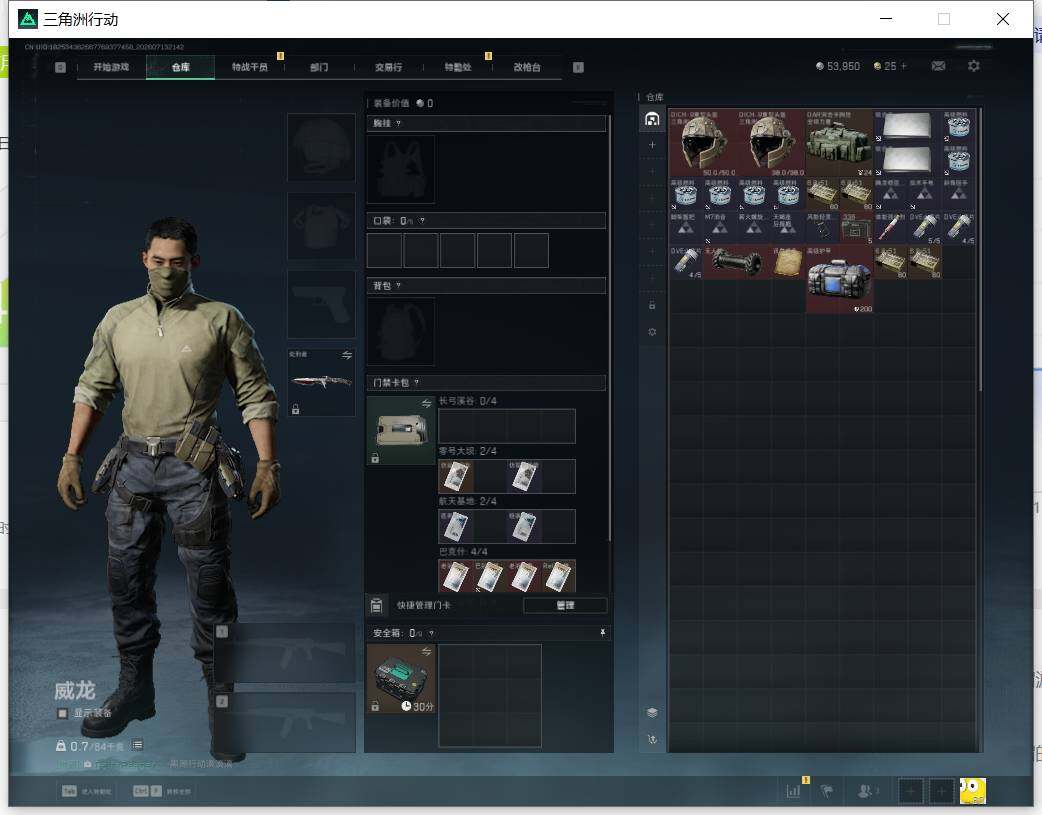1042x815 pixels.
Task: Click the empty primary weapon slot 1
Action: 285,653
